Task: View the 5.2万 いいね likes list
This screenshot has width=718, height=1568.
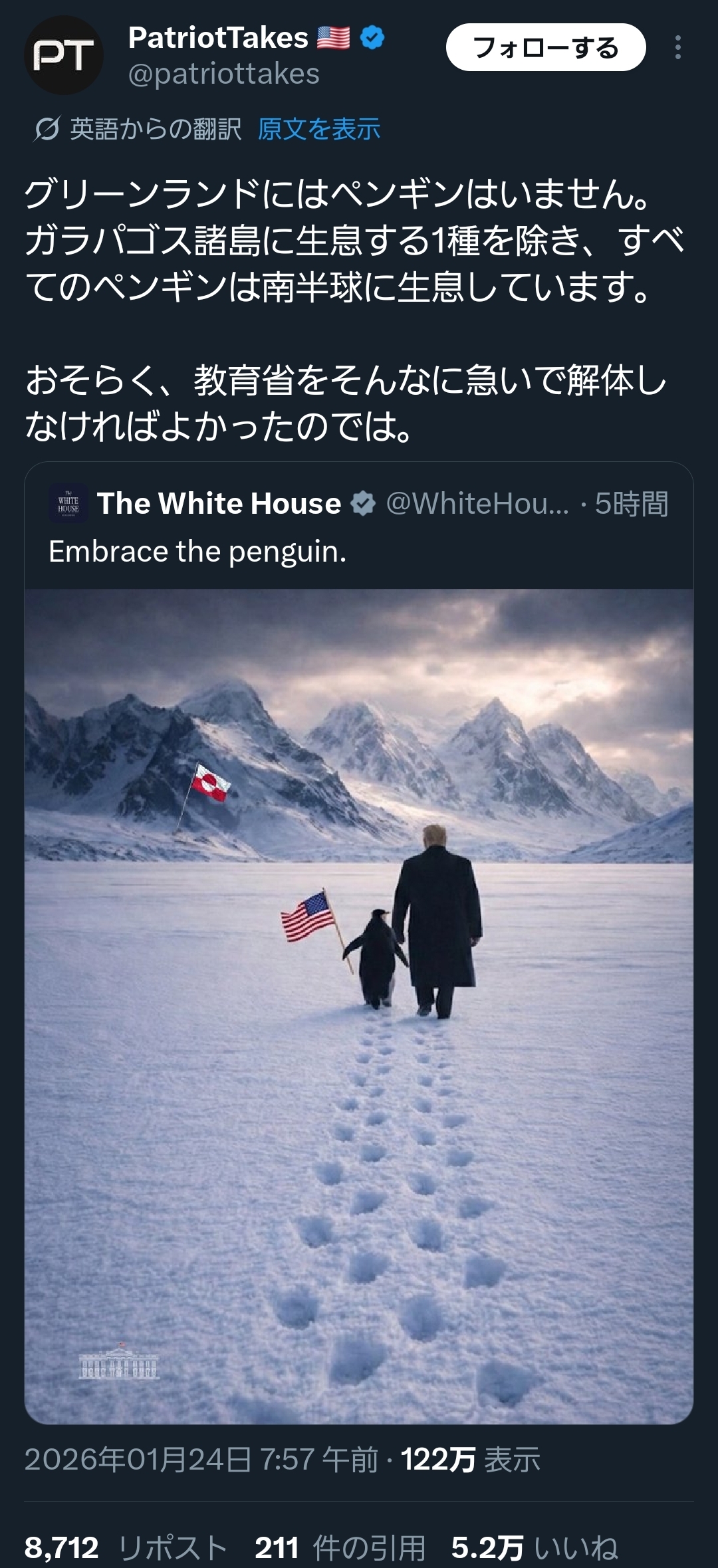Action: (x=535, y=1547)
